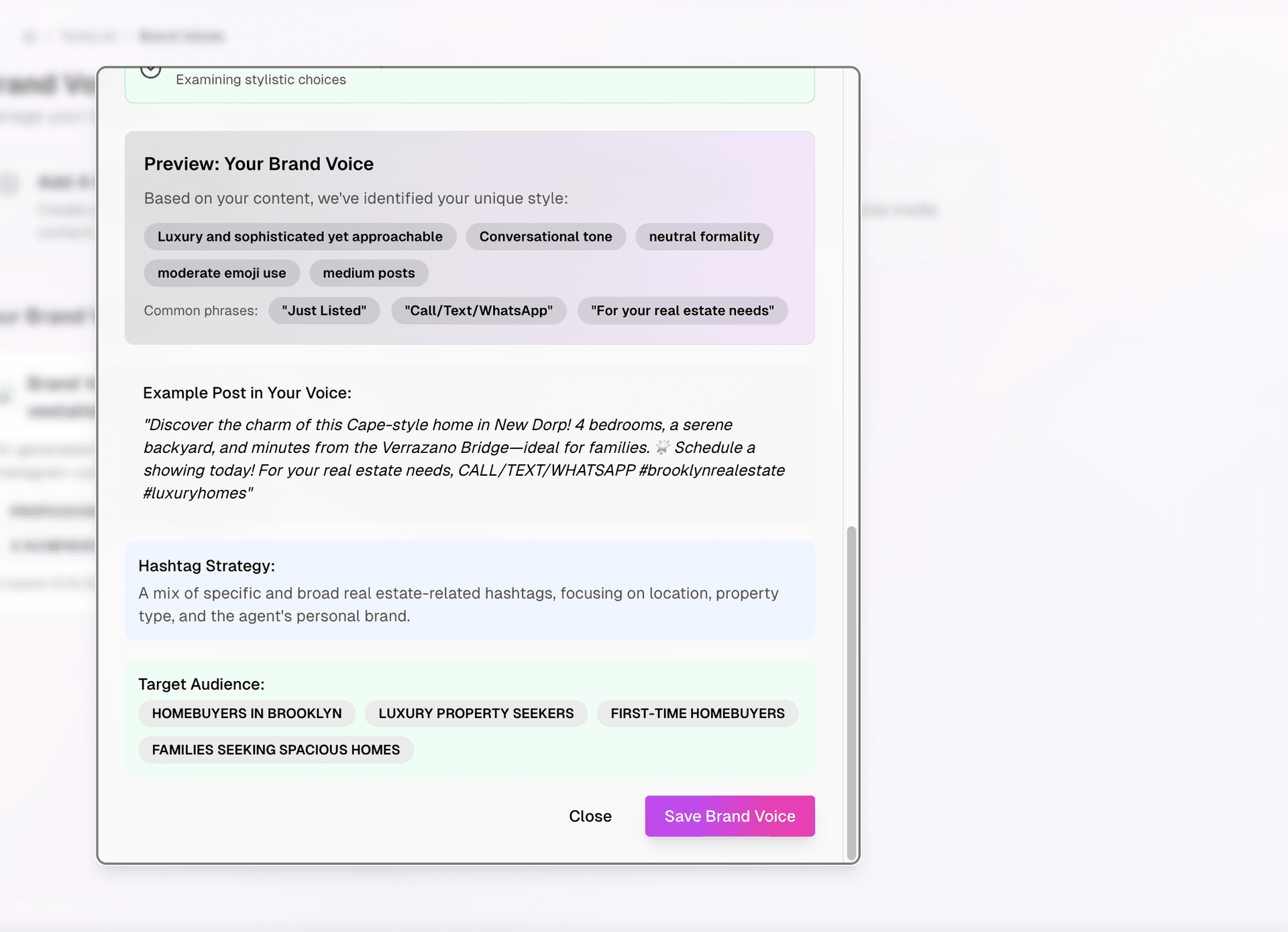Select the 'HOMEBUYERS IN BROOKLYN' audience tag
The height and width of the screenshot is (932, 1288).
tap(246, 713)
